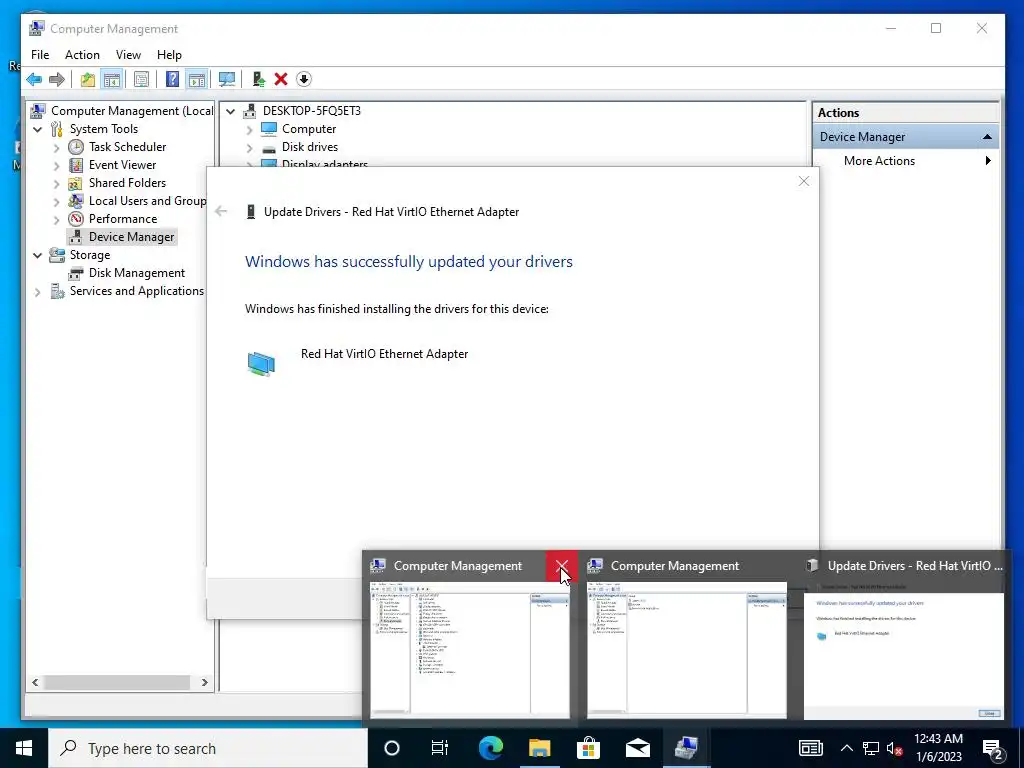Toggle Show/Hide Action Pane toolbar icon
This screenshot has width=1024, height=768.
click(197, 80)
